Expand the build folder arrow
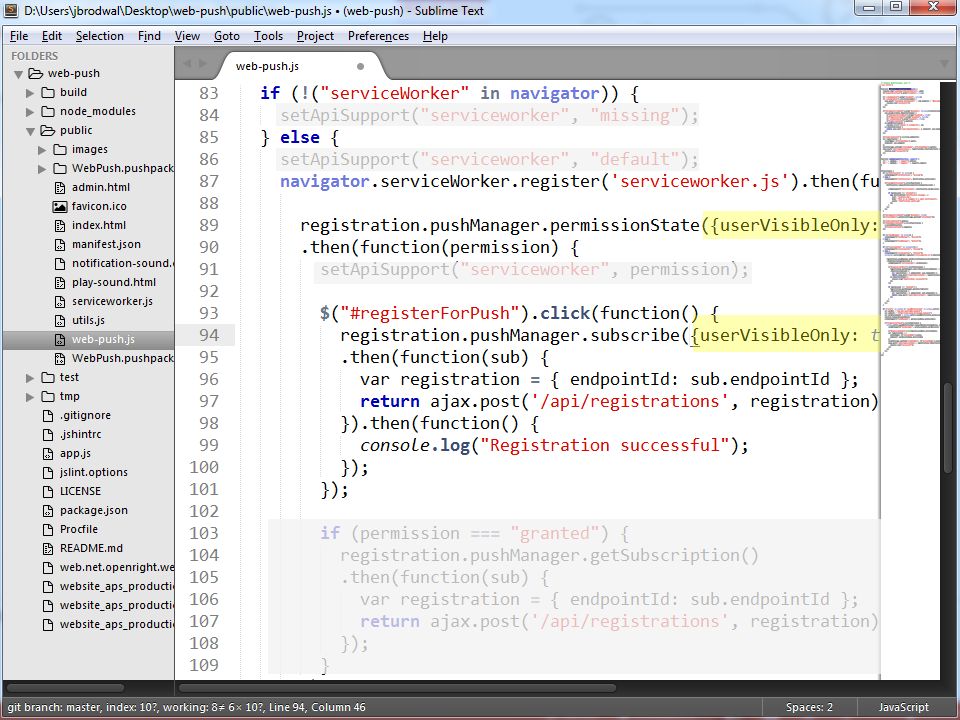The image size is (960, 720). 30,93
